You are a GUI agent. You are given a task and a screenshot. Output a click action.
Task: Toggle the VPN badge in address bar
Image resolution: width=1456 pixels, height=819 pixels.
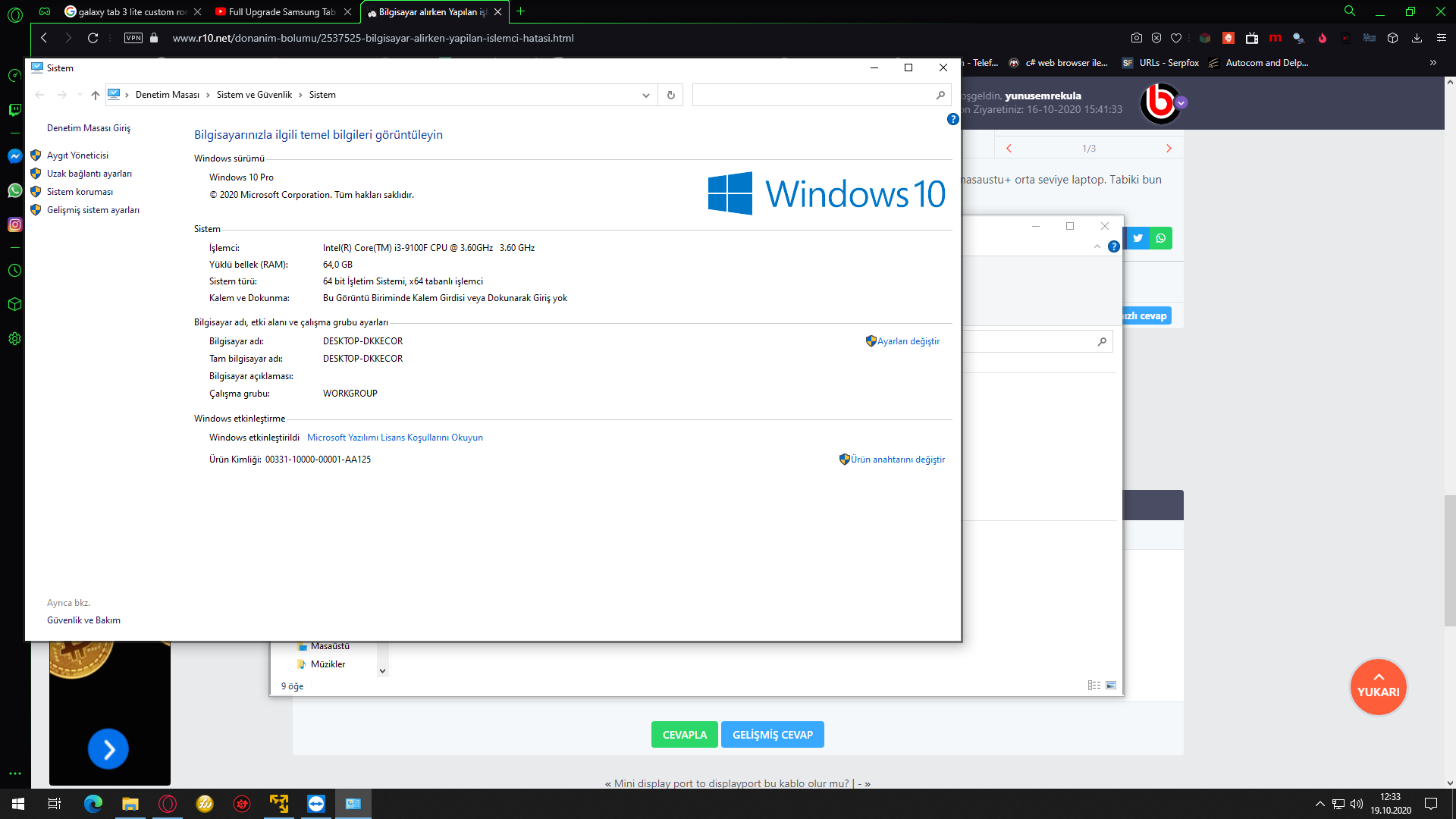tap(133, 38)
